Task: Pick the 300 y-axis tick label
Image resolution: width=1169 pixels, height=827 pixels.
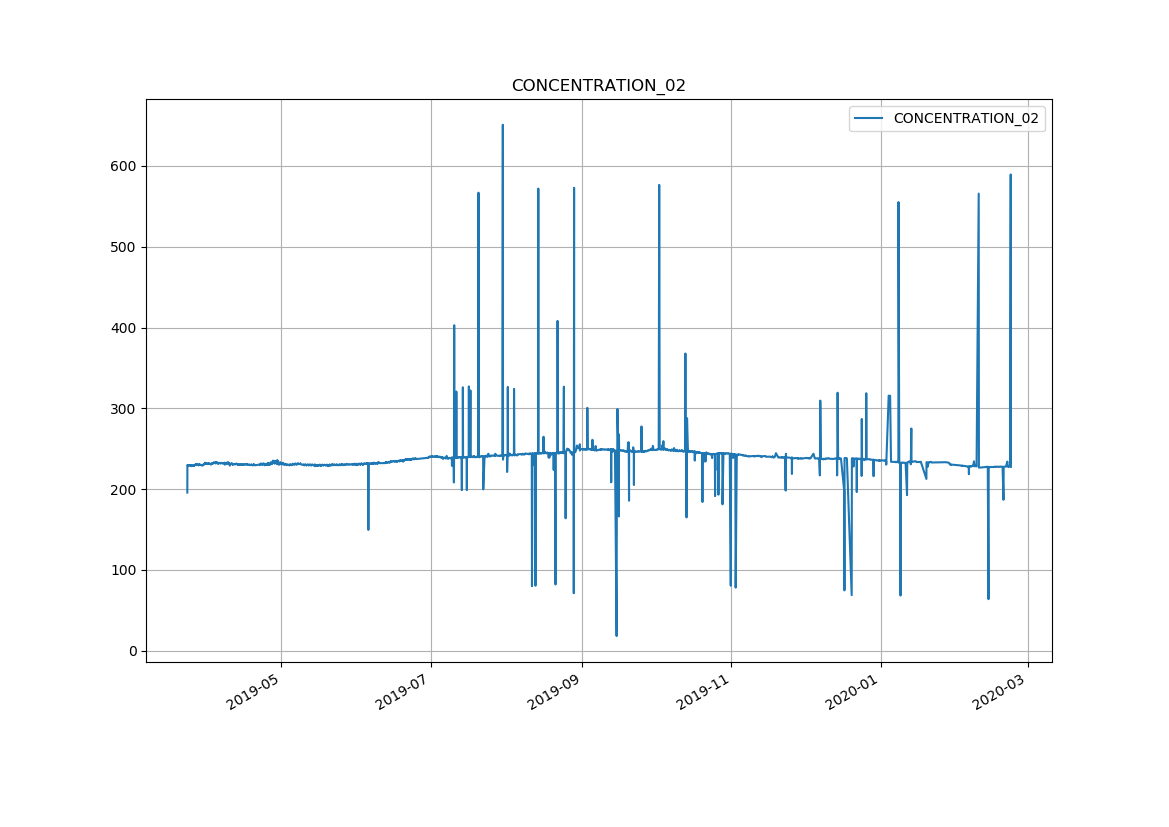Action: (x=123, y=409)
